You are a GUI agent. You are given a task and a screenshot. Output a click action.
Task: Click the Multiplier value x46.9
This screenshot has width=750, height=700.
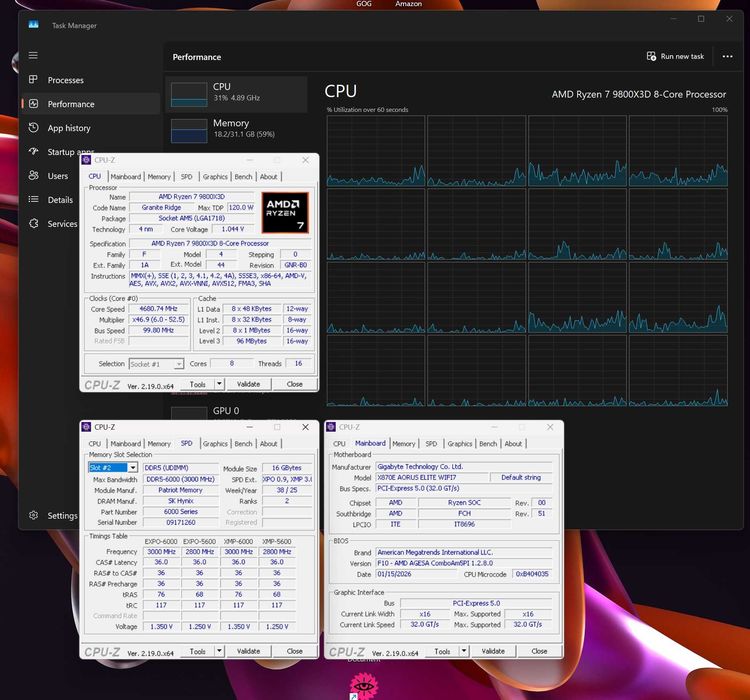click(x=158, y=320)
